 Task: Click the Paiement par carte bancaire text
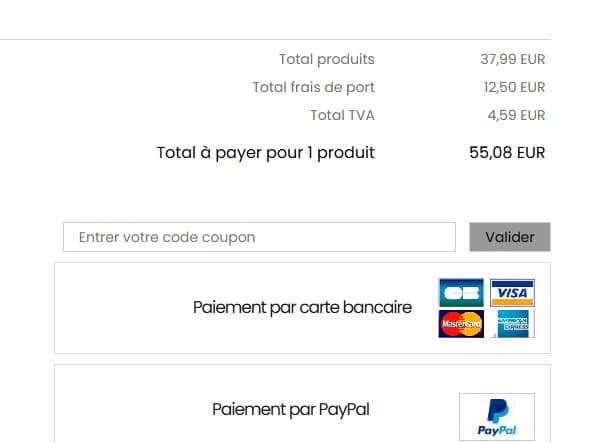(x=302, y=308)
